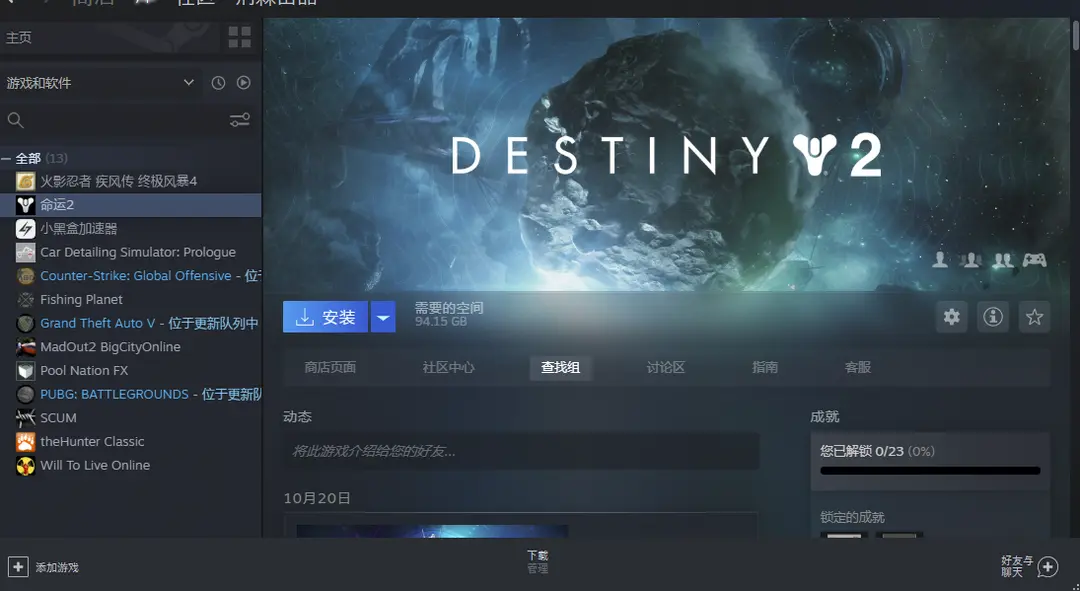The height and width of the screenshot is (591, 1080).
Task: Click theHunter Classic paw icon
Action: point(25,442)
